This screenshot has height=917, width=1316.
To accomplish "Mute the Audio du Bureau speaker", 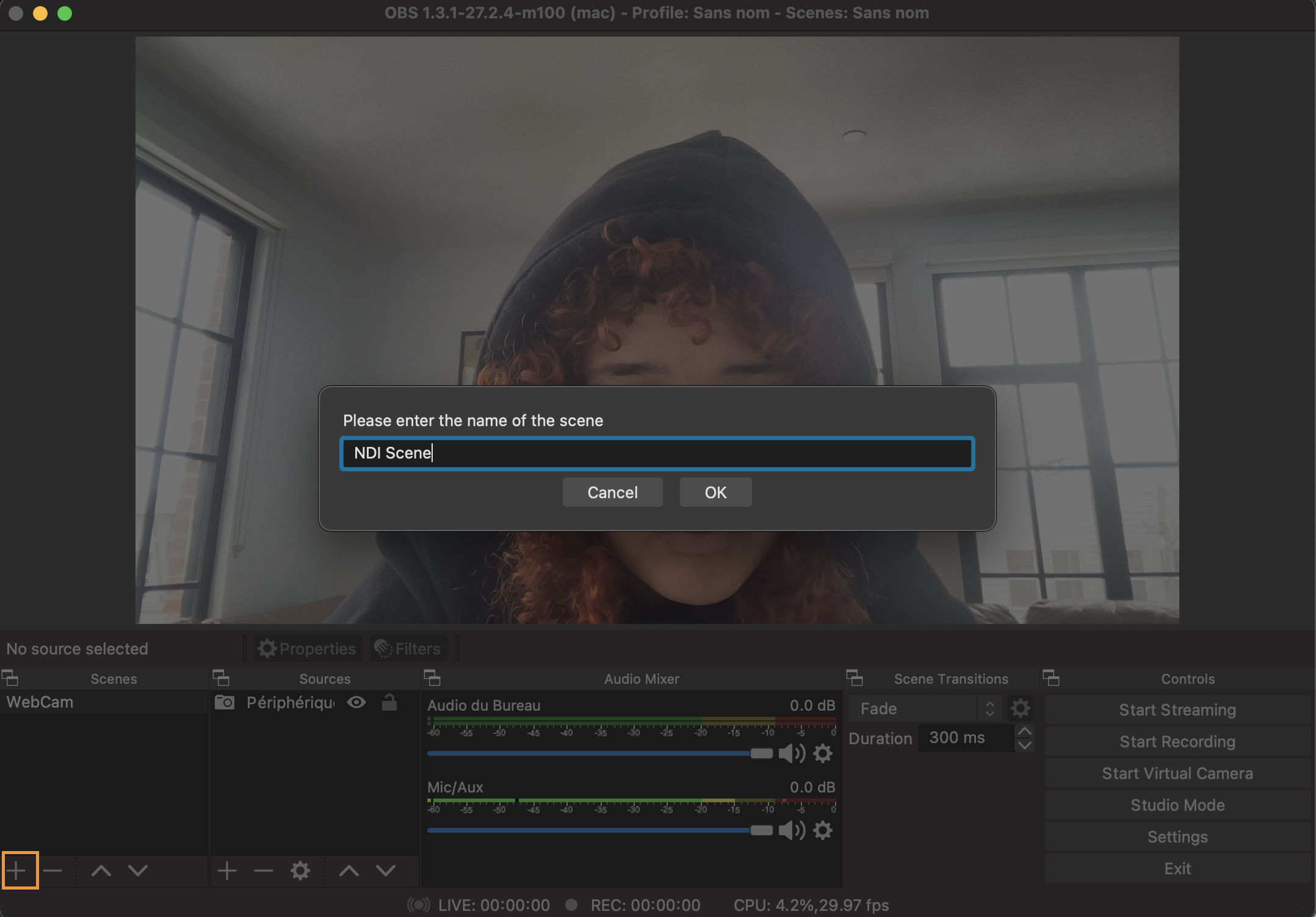I will click(791, 753).
